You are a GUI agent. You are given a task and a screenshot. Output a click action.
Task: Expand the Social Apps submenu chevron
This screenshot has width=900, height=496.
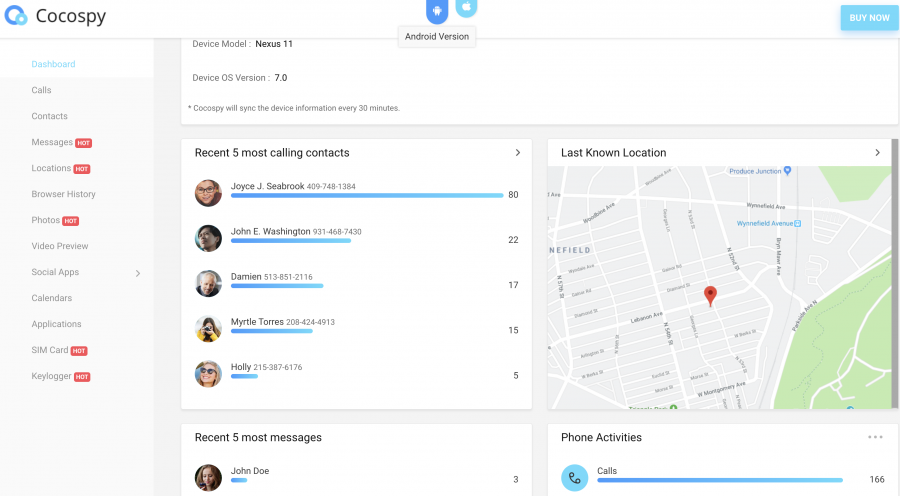tap(138, 273)
